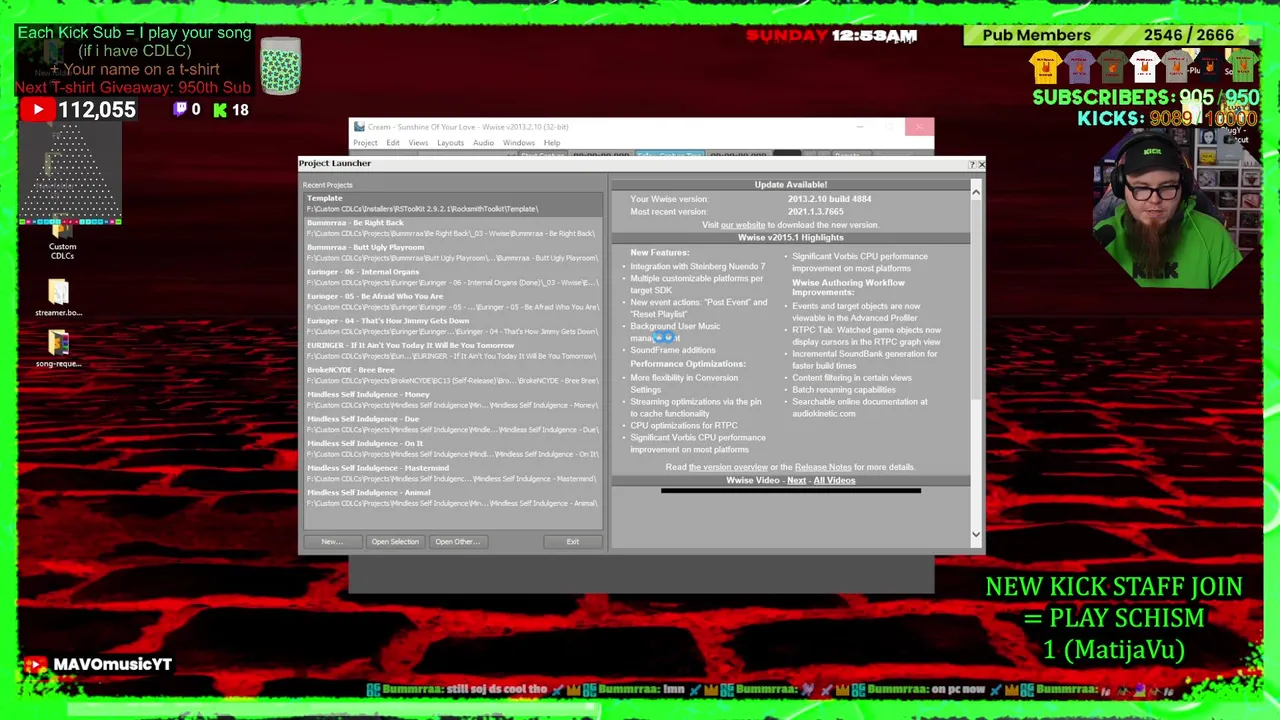
Task: Click 'Integration with Steinberg Nuendo 7' bullet
Action: (697, 267)
